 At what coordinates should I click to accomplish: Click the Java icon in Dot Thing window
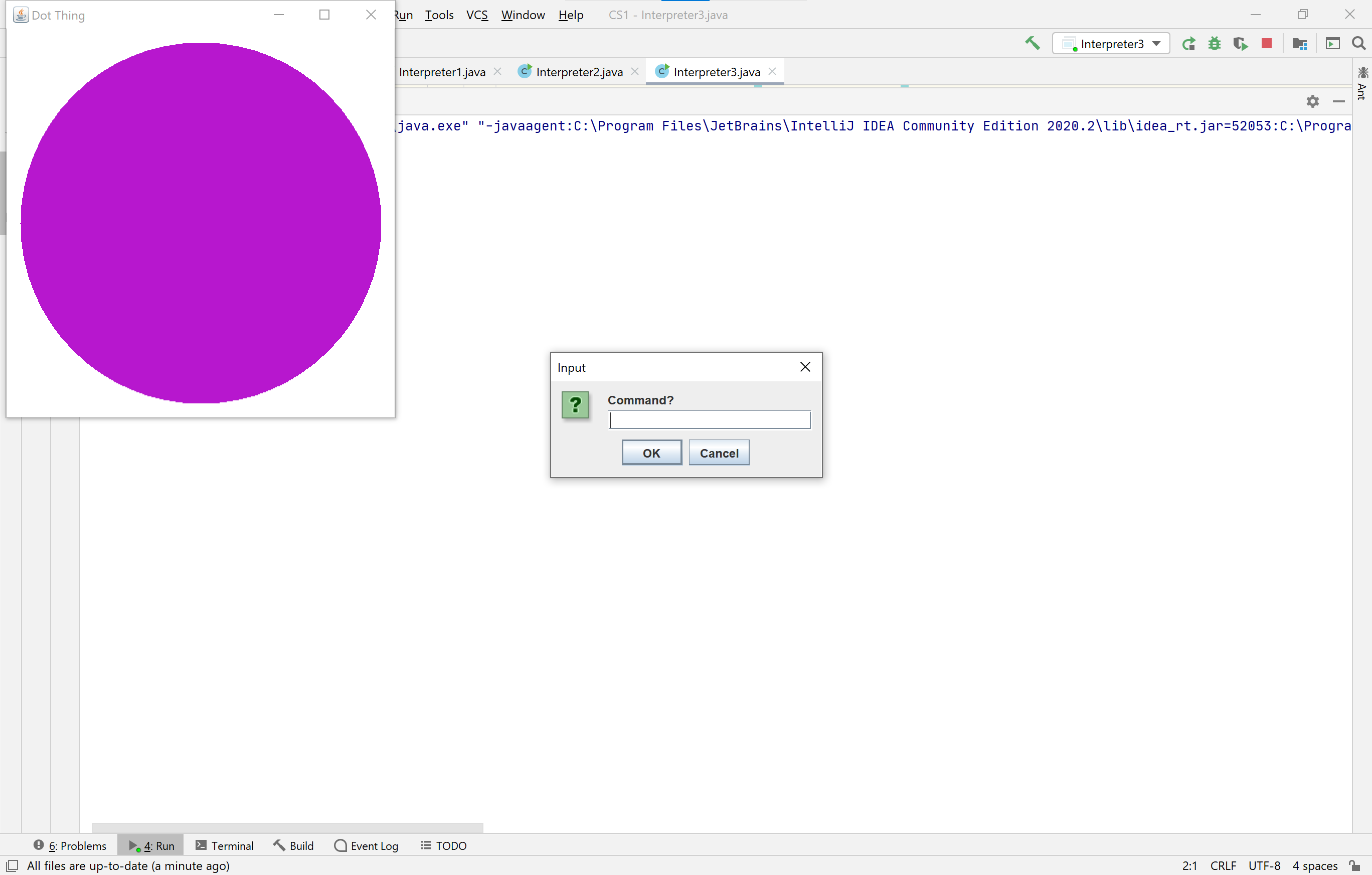(21, 15)
